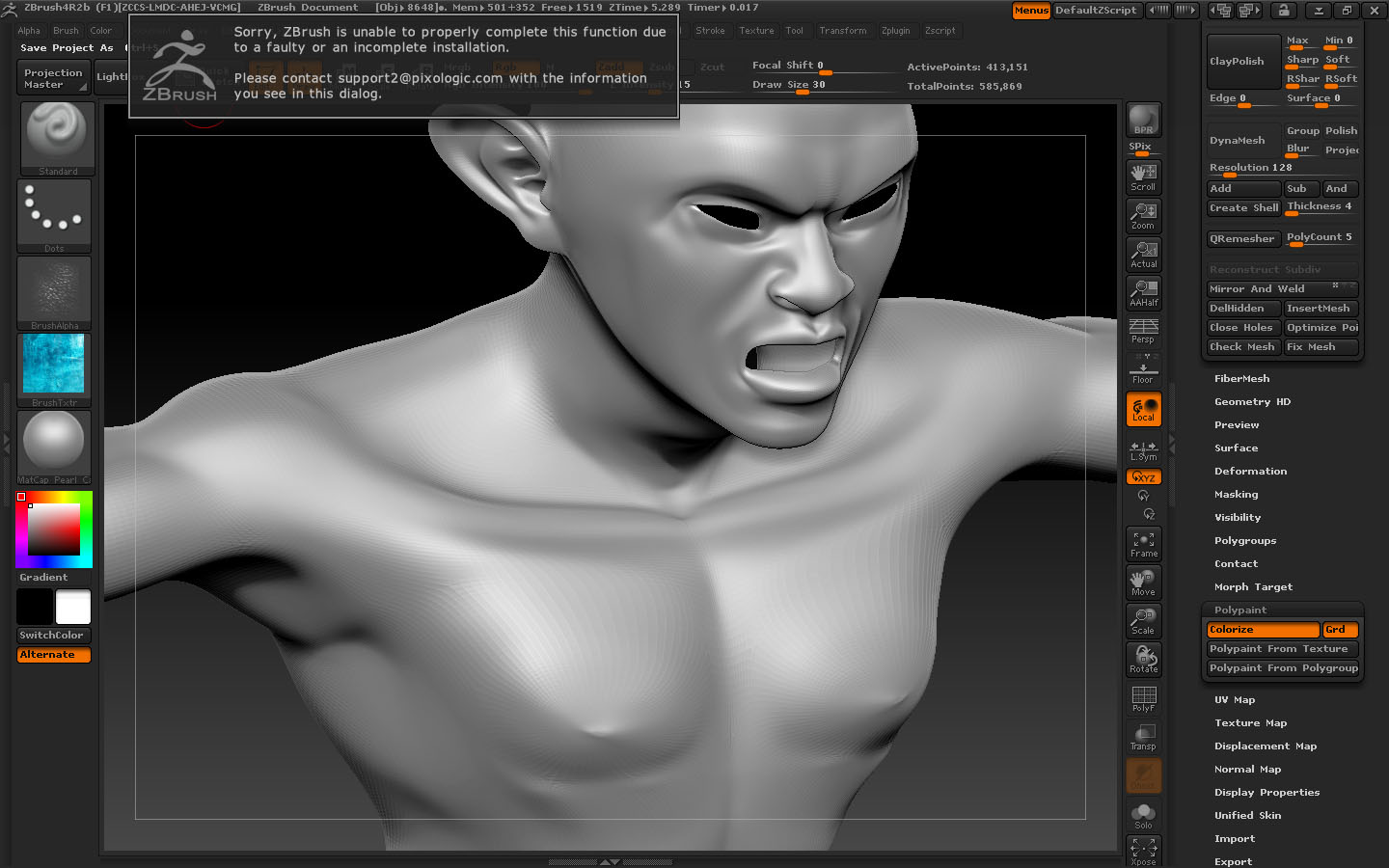1389x868 pixels.
Task: Click the color picker square
Action: click(x=54, y=529)
